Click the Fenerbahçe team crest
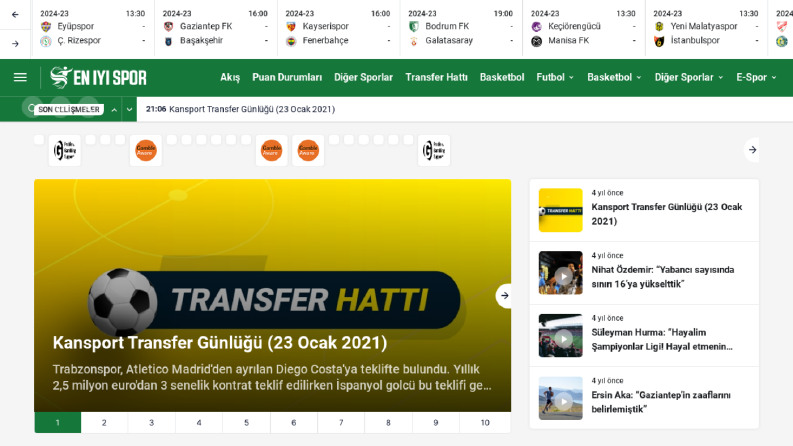 [x=291, y=40]
